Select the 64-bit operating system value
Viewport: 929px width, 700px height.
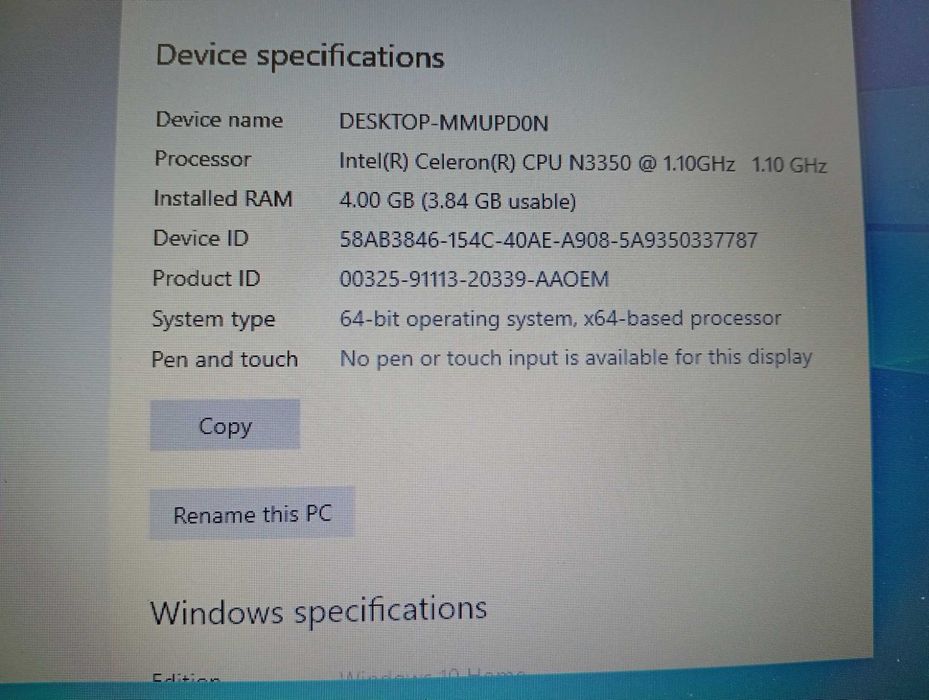click(560, 319)
